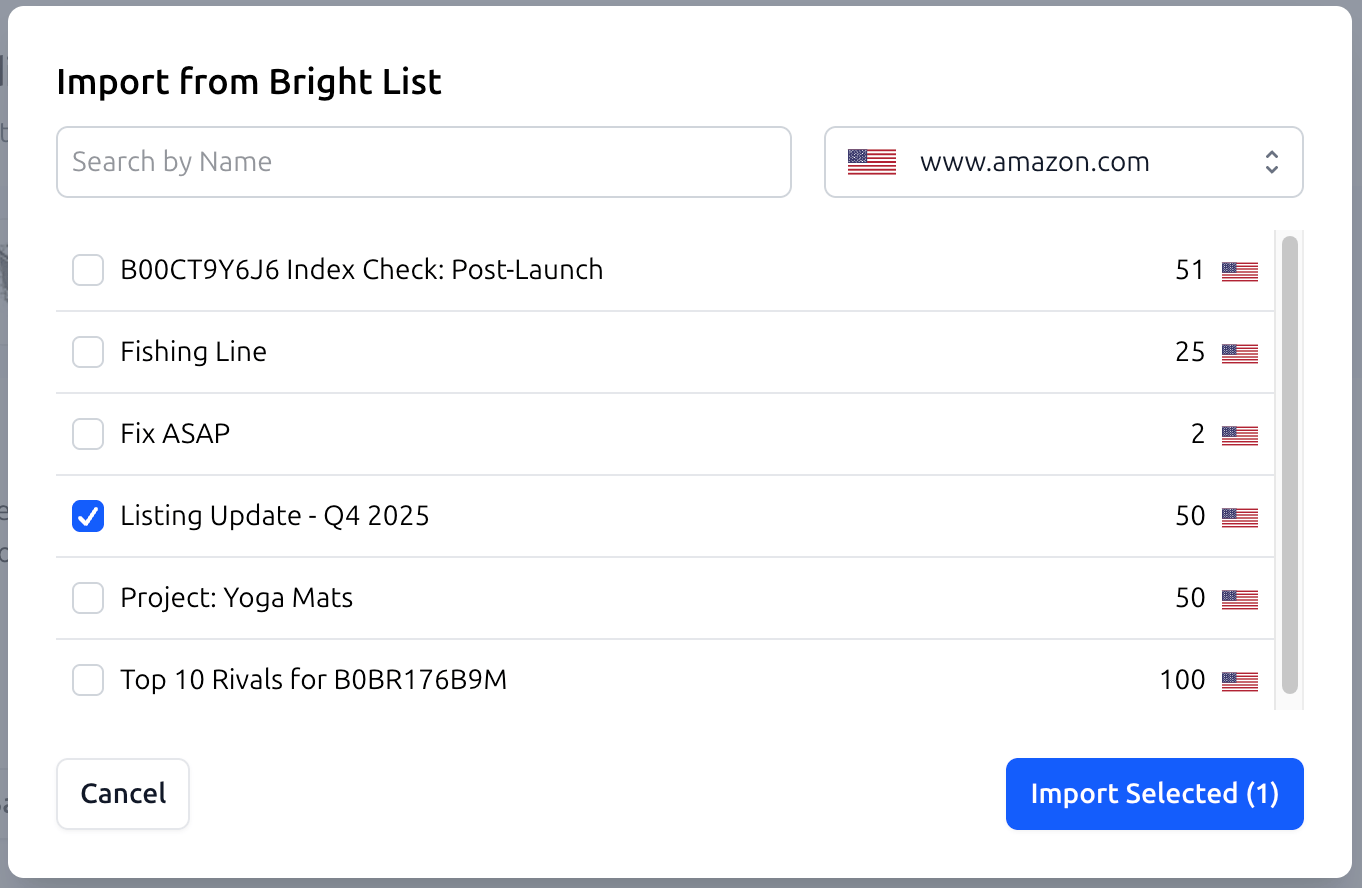Click the Project: Yoga Mats list name
1362x888 pixels.
tap(237, 598)
